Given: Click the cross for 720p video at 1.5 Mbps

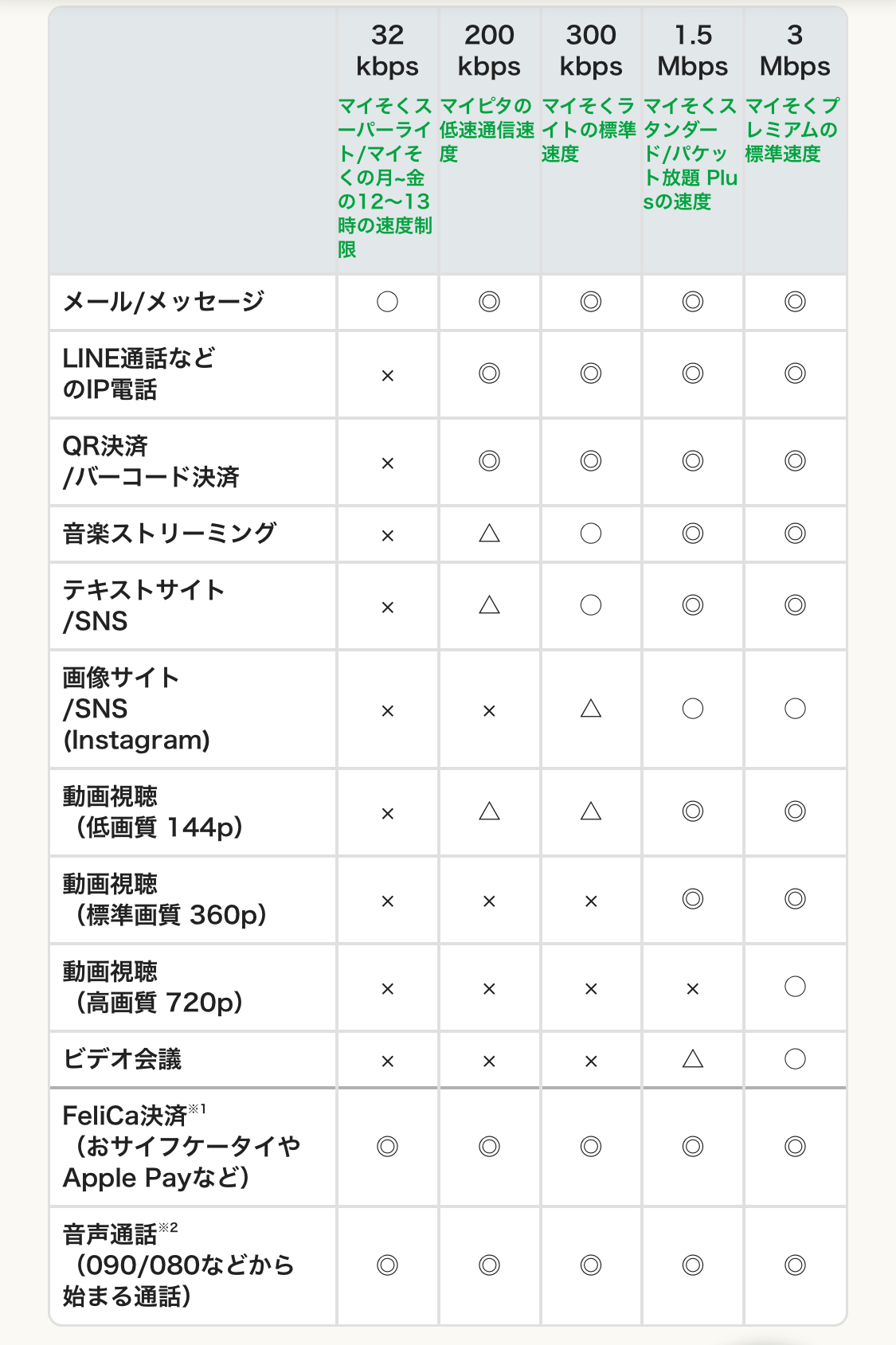Looking at the screenshot, I should [x=693, y=988].
